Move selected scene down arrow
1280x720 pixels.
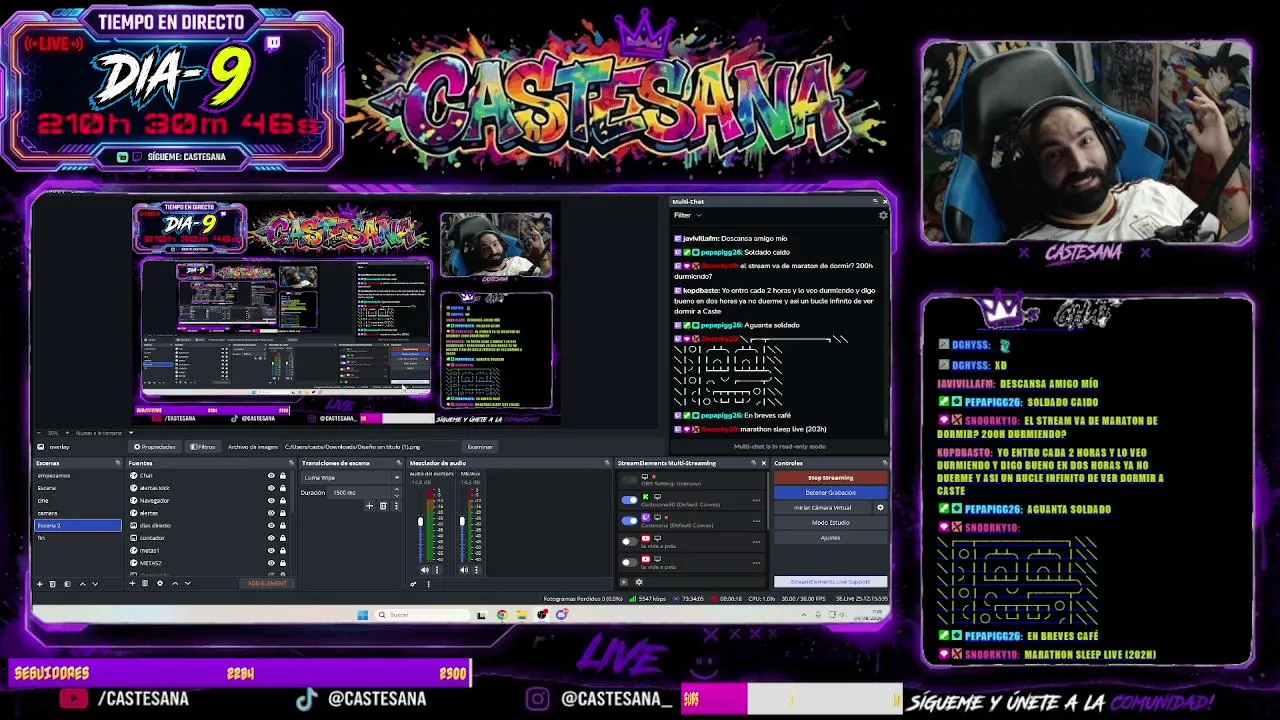95,584
